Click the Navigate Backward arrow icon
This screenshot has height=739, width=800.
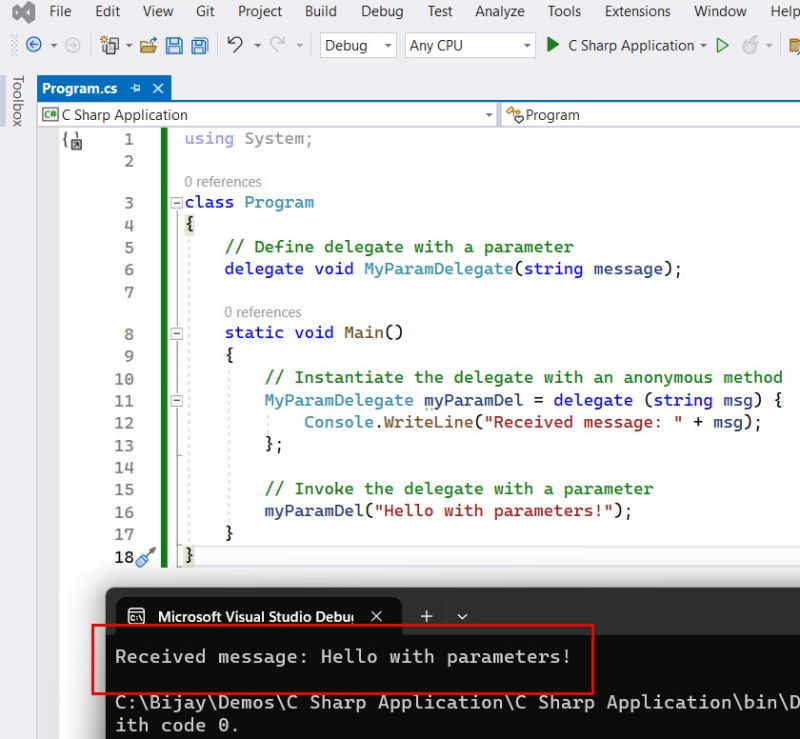coord(34,46)
